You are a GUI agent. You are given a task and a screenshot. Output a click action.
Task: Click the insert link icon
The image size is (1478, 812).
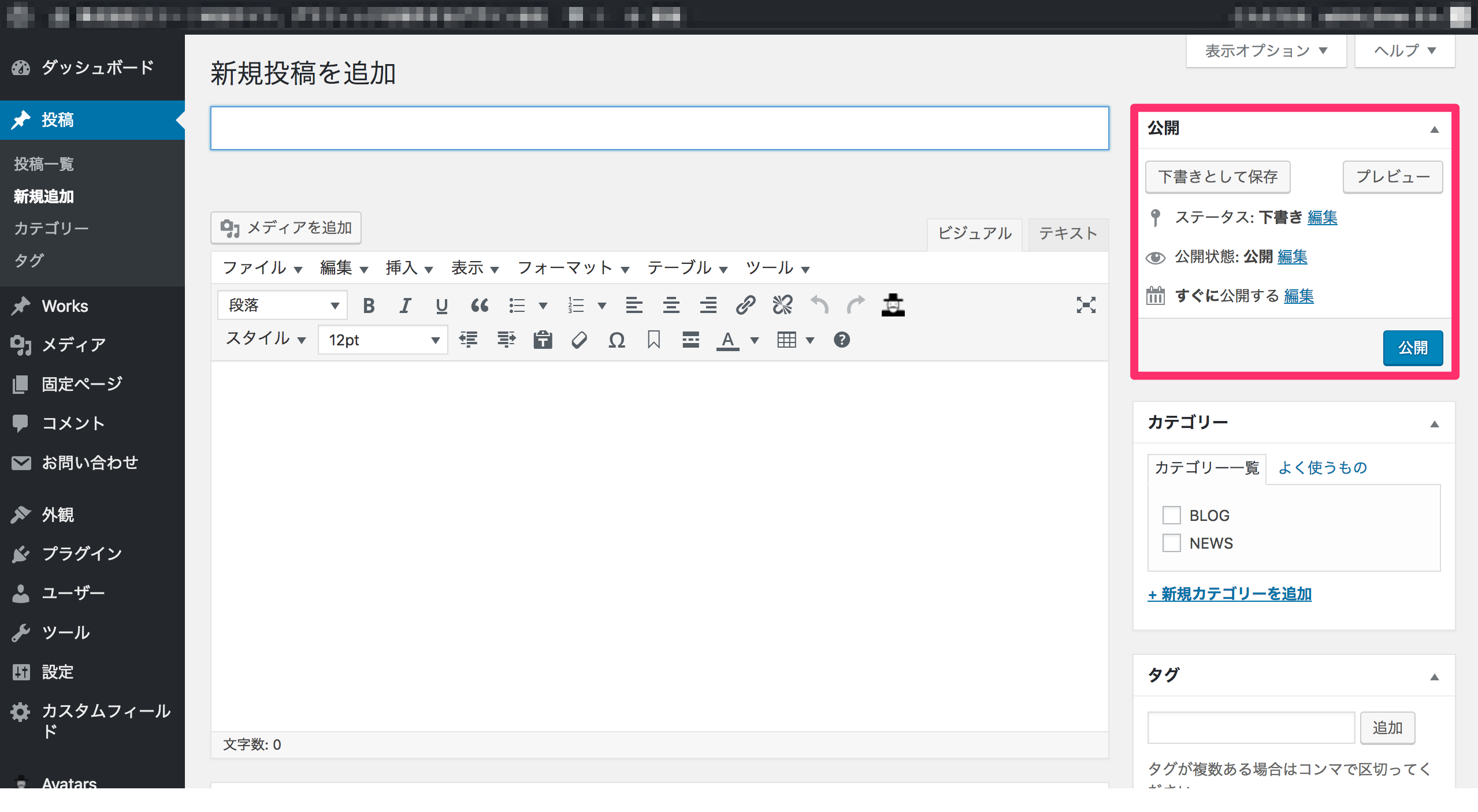tap(745, 305)
